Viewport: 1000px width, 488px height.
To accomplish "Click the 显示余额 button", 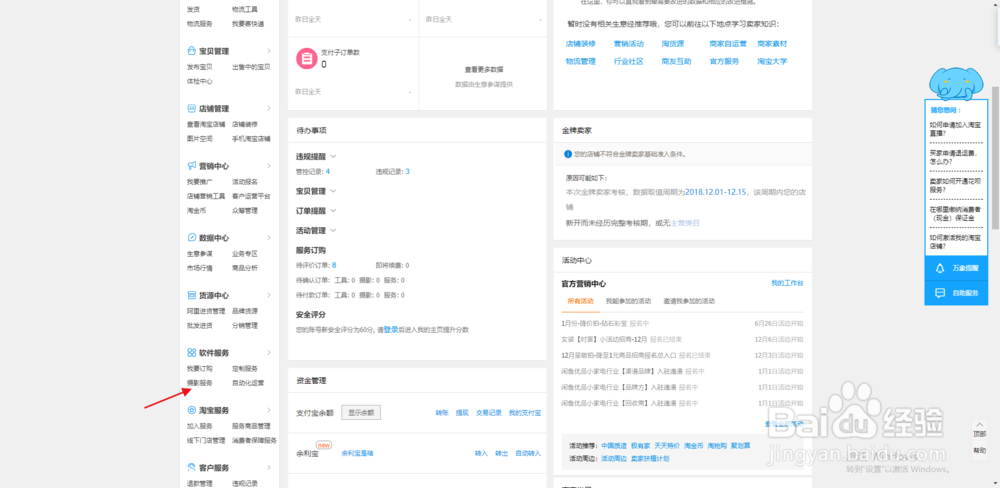I will 361,413.
